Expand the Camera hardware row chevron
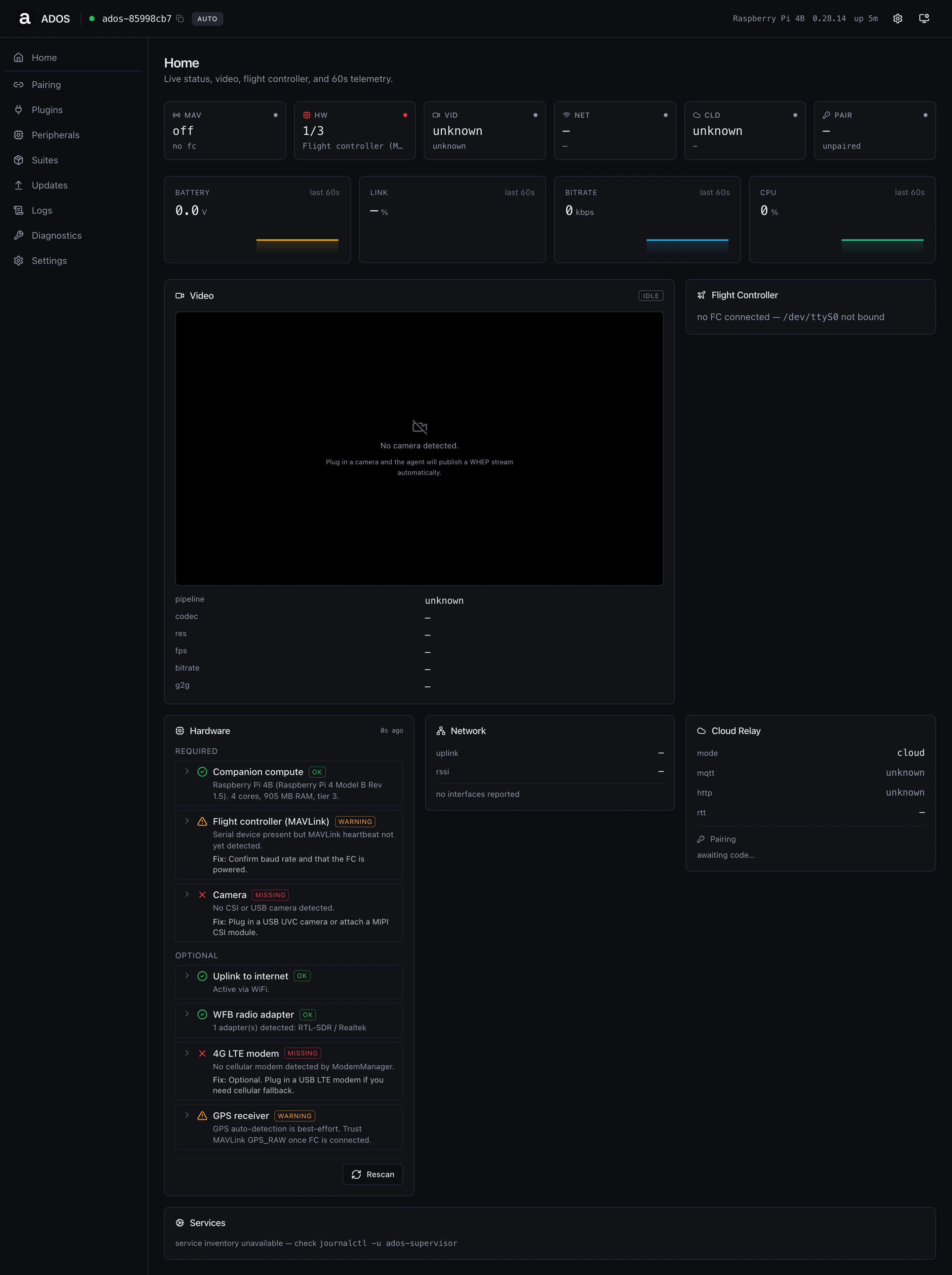 pos(187,894)
